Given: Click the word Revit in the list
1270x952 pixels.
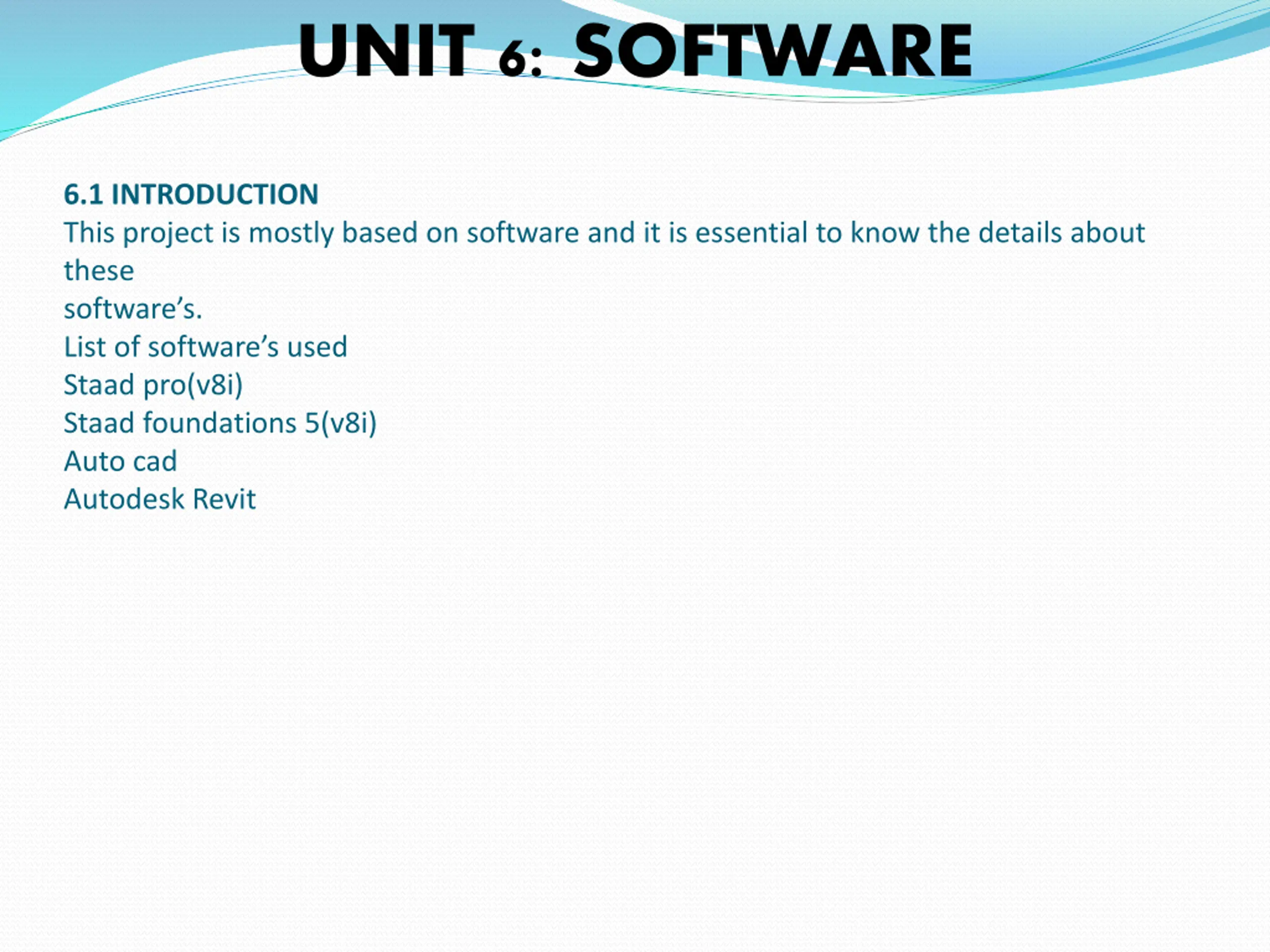Looking at the screenshot, I should [224, 499].
